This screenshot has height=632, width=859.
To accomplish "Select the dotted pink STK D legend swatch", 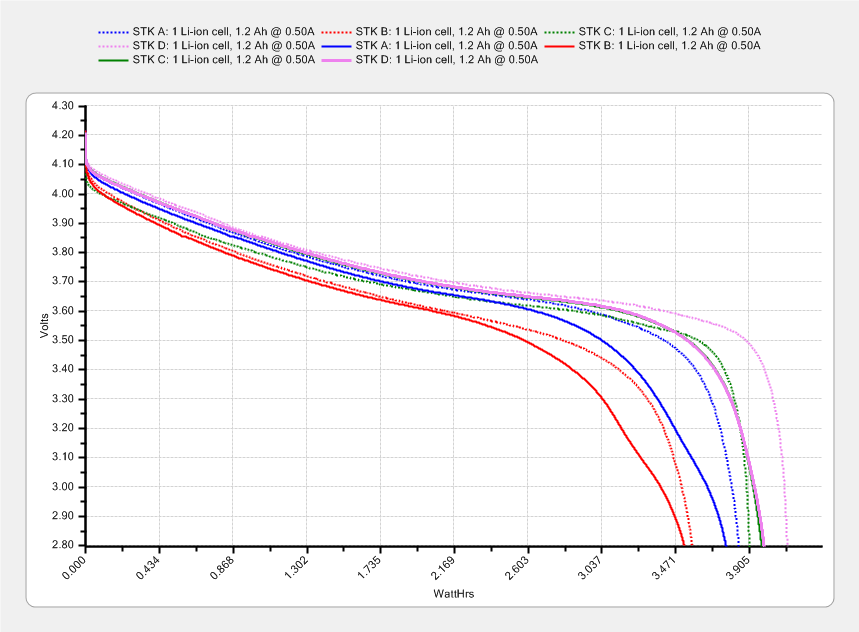I will (113, 45).
